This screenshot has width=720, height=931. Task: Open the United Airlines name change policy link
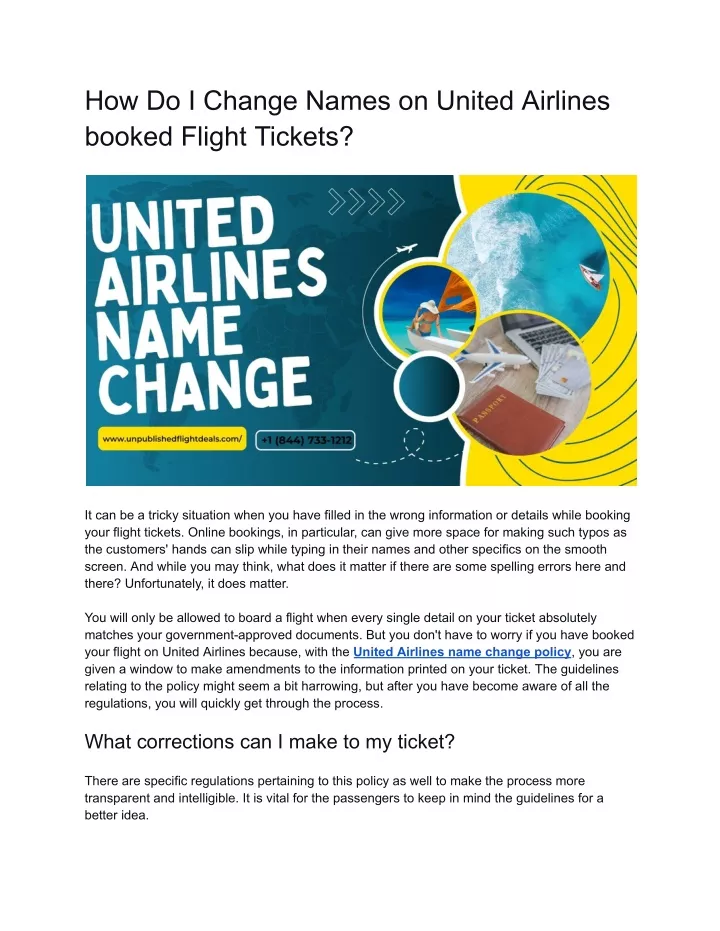point(462,652)
